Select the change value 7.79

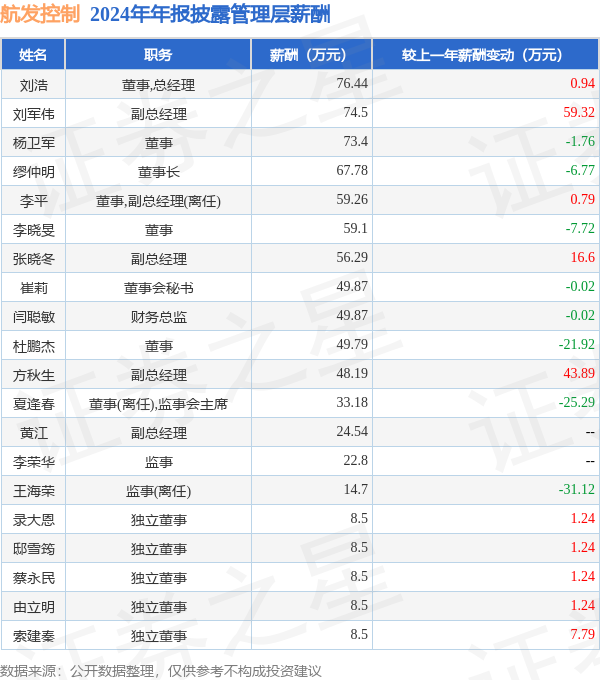coord(583,634)
